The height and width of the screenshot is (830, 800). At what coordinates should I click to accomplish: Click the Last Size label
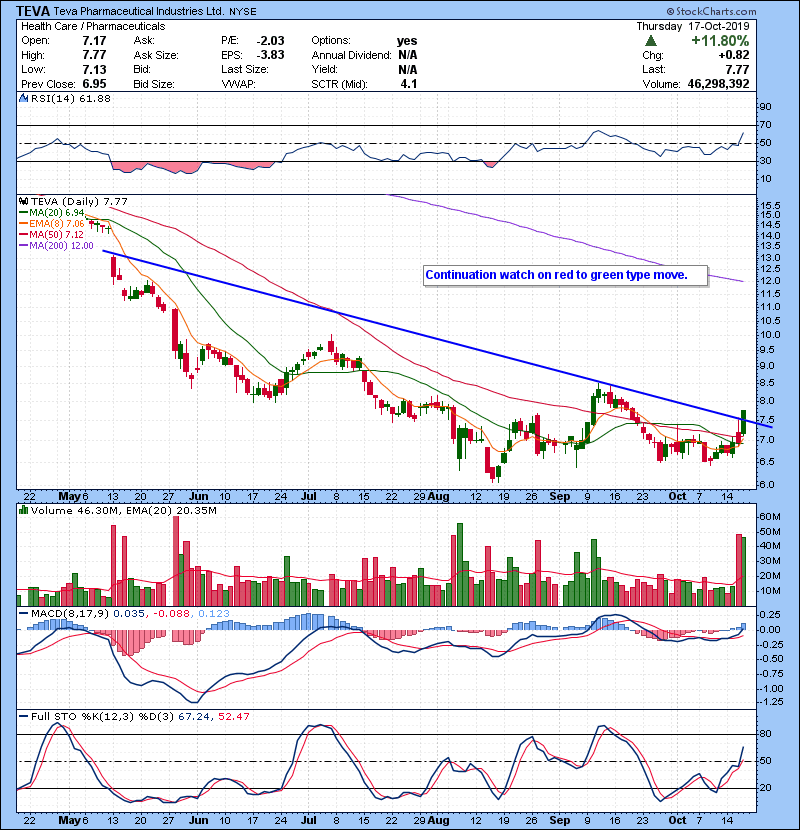pos(245,69)
